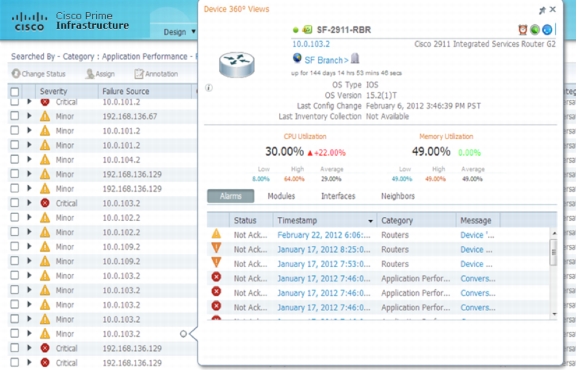
Task: Click the router image in Device 360° view
Action: point(237,65)
